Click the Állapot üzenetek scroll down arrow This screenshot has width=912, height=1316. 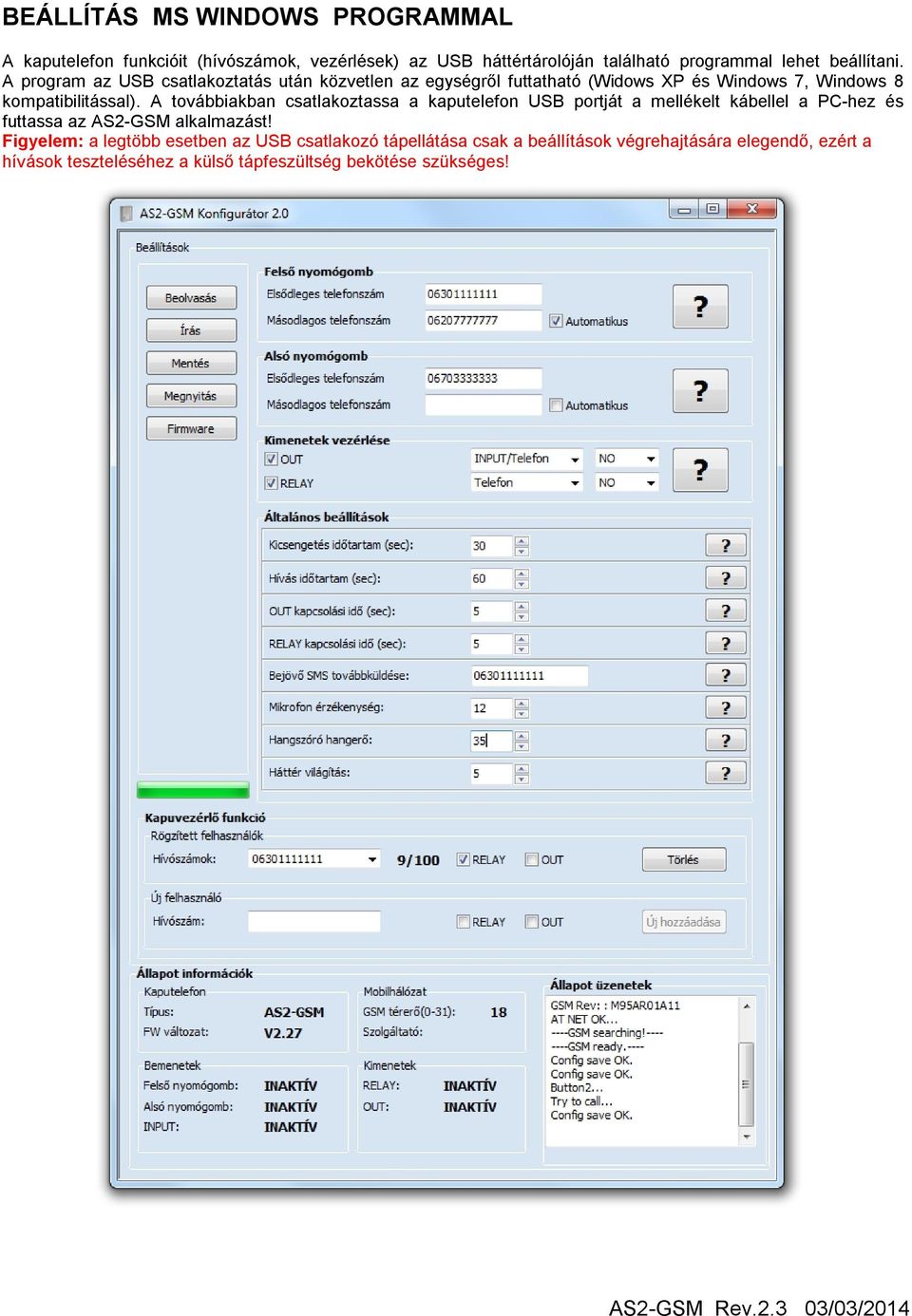[x=746, y=1136]
